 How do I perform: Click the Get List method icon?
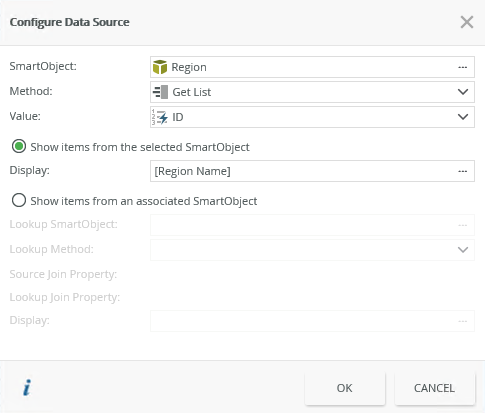click(160, 92)
